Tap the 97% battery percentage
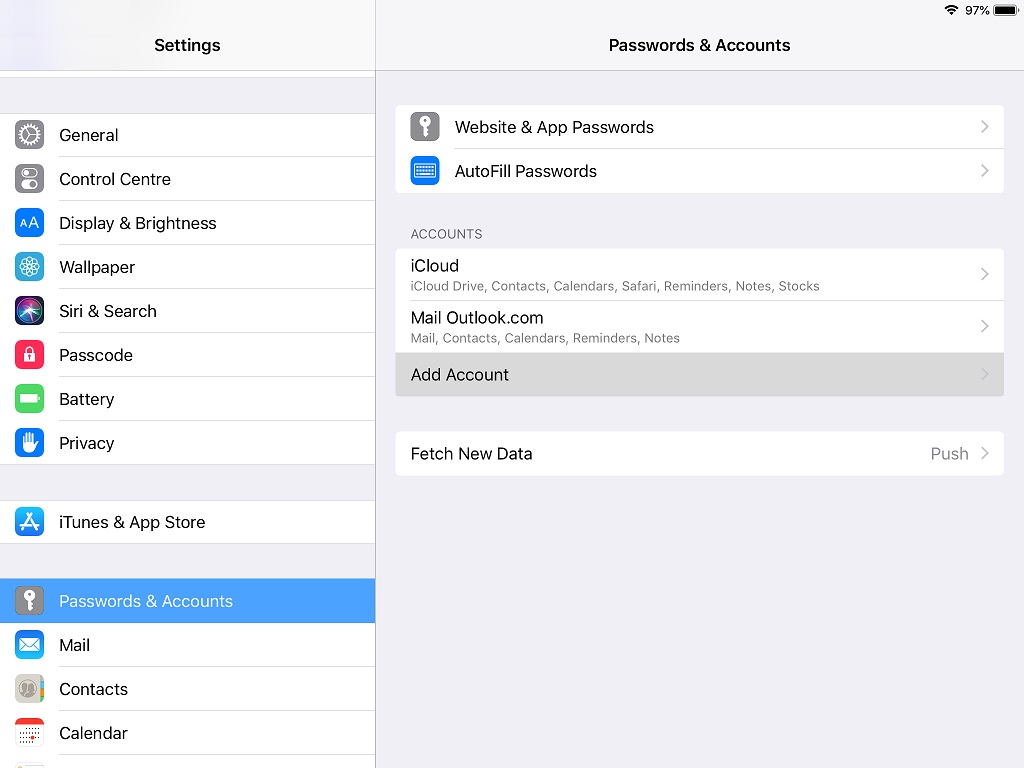Image resolution: width=1024 pixels, height=768 pixels. click(x=977, y=10)
